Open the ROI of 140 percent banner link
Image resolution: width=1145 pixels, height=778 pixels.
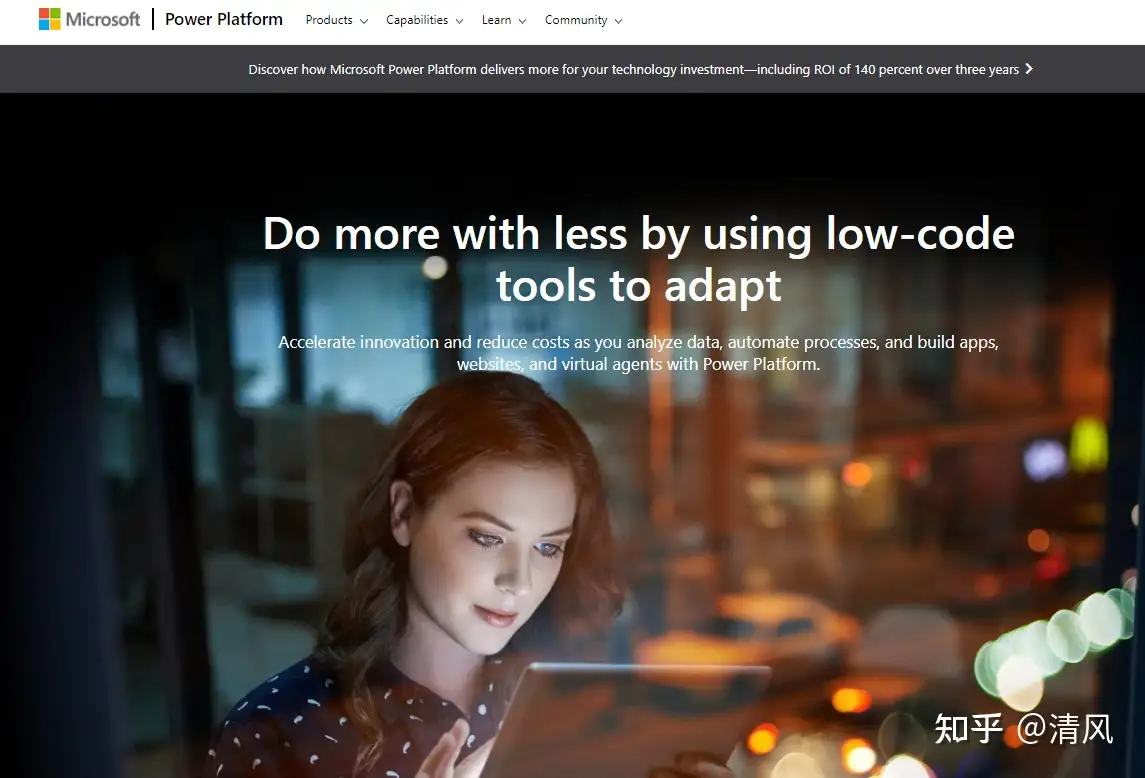coord(640,69)
